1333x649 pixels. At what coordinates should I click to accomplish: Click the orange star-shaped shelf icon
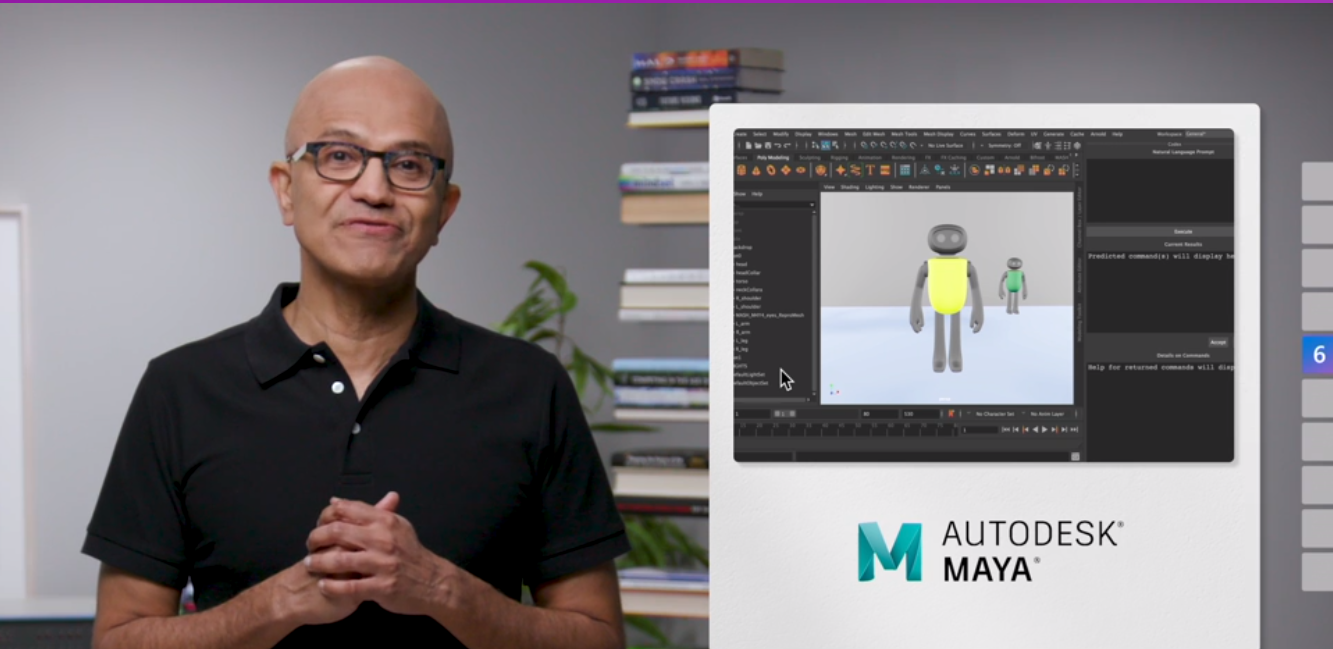(840, 170)
